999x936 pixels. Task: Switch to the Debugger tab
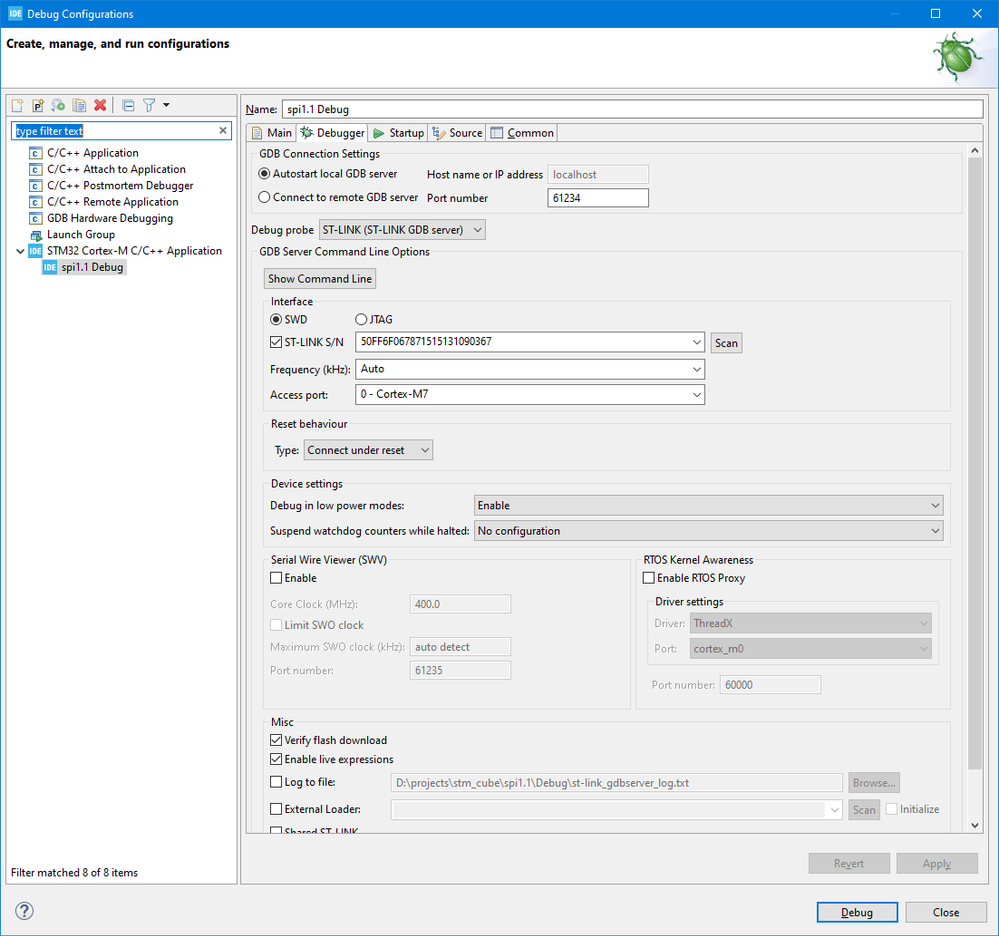click(333, 133)
